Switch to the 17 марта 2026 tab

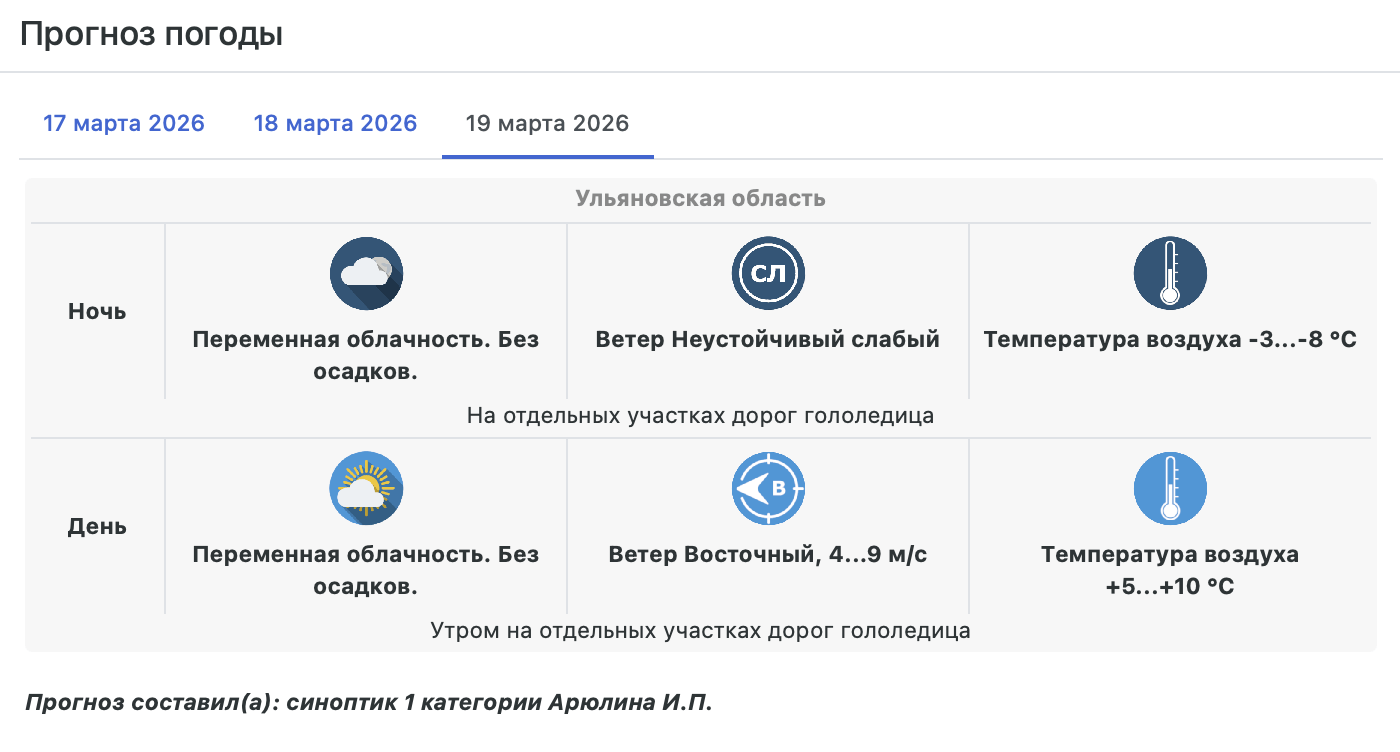[x=123, y=124]
